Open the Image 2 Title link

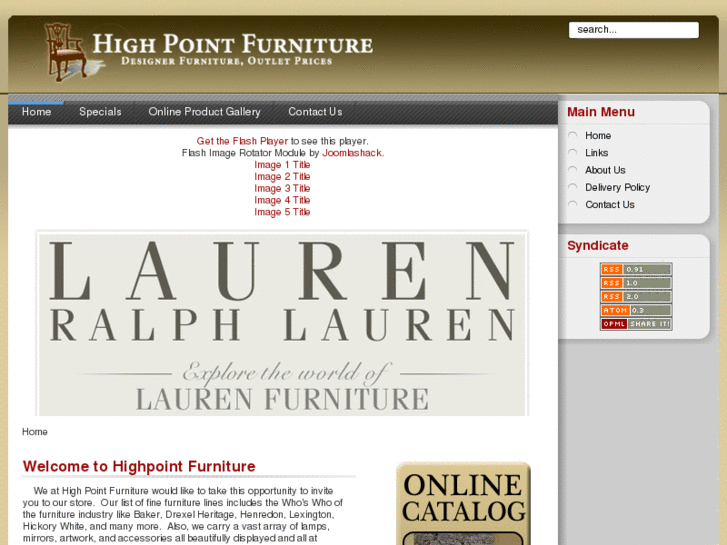(x=282, y=177)
